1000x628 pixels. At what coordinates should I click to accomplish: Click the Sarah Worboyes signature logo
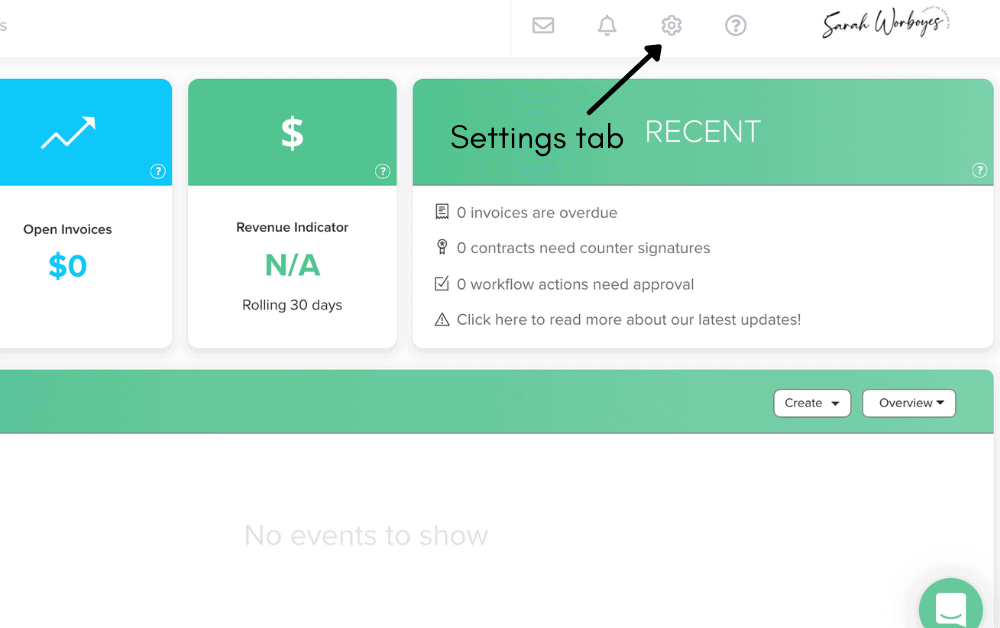tap(885, 23)
